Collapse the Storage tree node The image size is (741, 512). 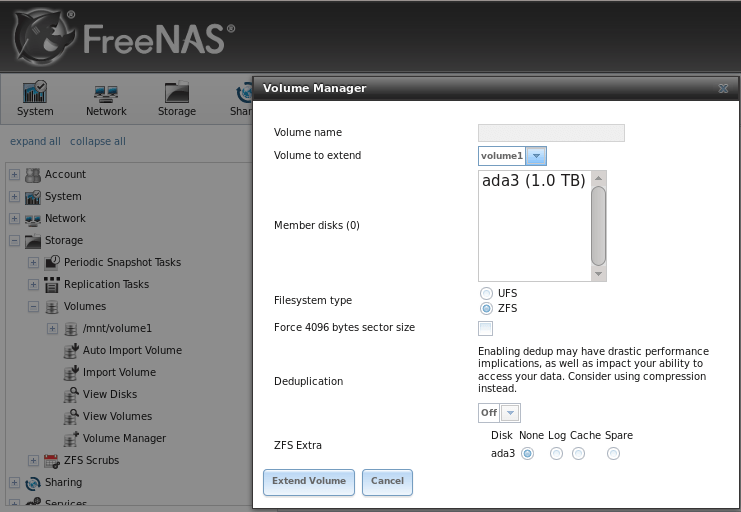point(14,241)
